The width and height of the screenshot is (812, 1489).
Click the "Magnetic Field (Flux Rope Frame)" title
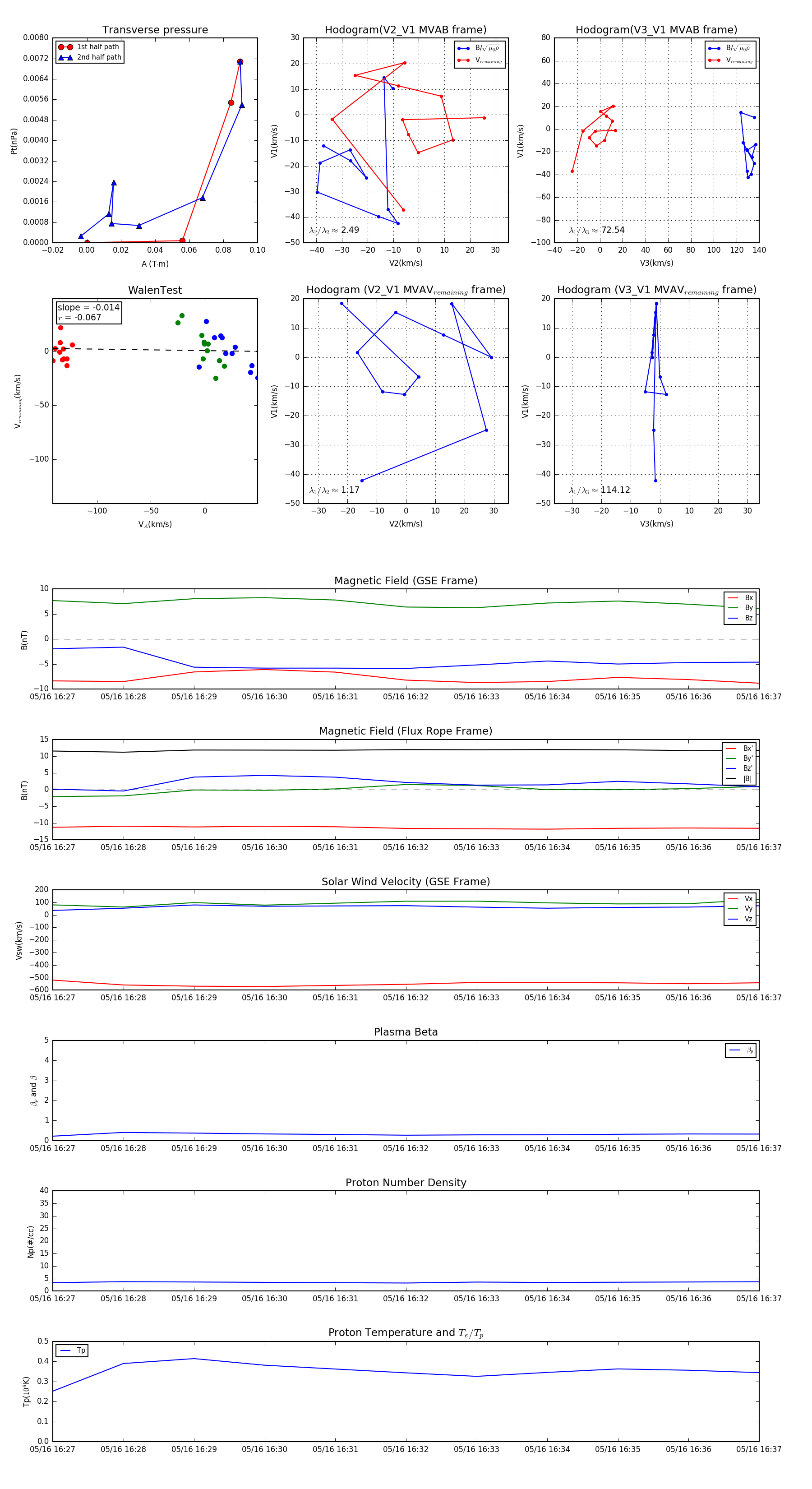pyautogui.click(x=406, y=731)
